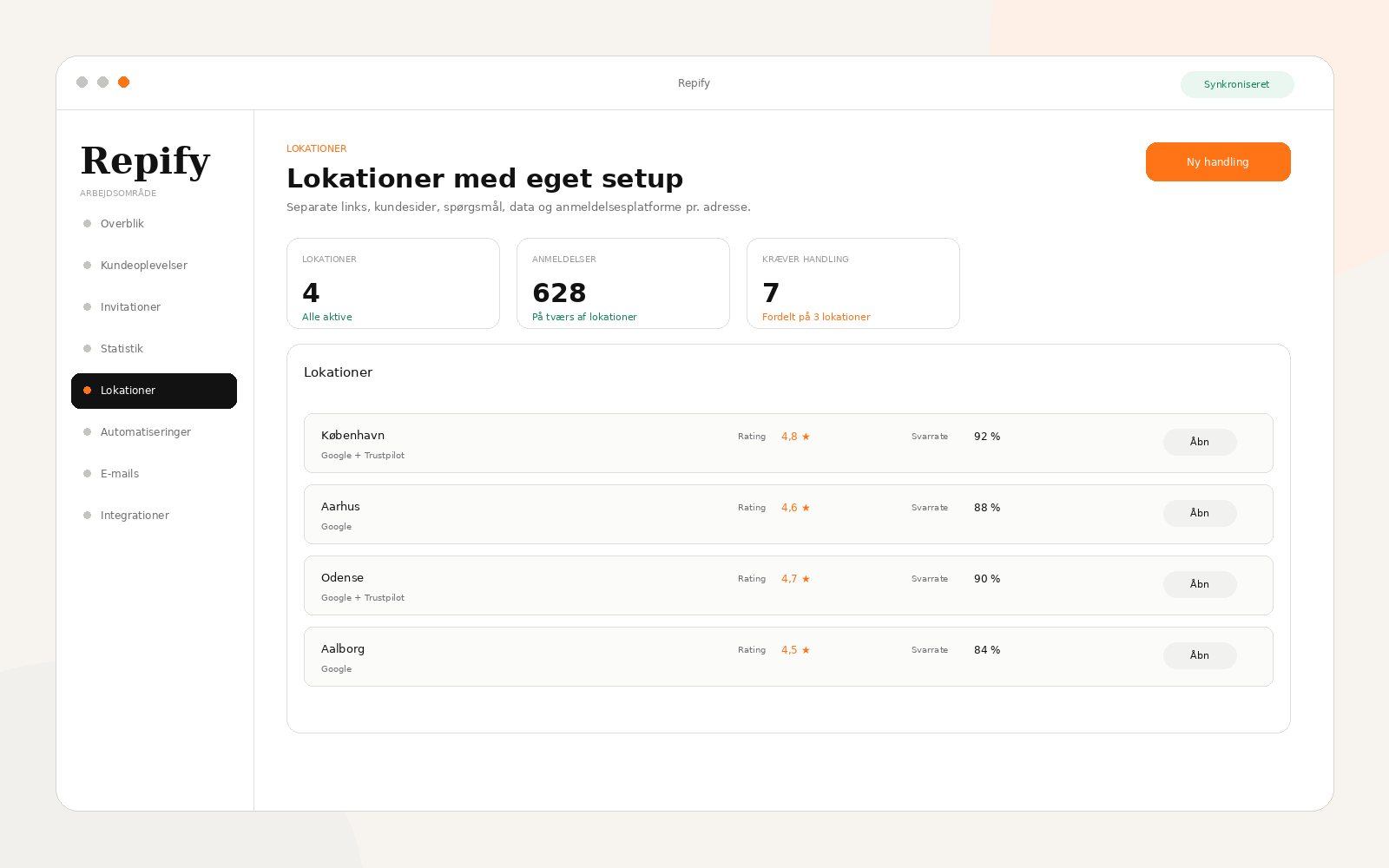Click the Google label under Aalborg
The width and height of the screenshot is (1389, 868).
tap(336, 669)
